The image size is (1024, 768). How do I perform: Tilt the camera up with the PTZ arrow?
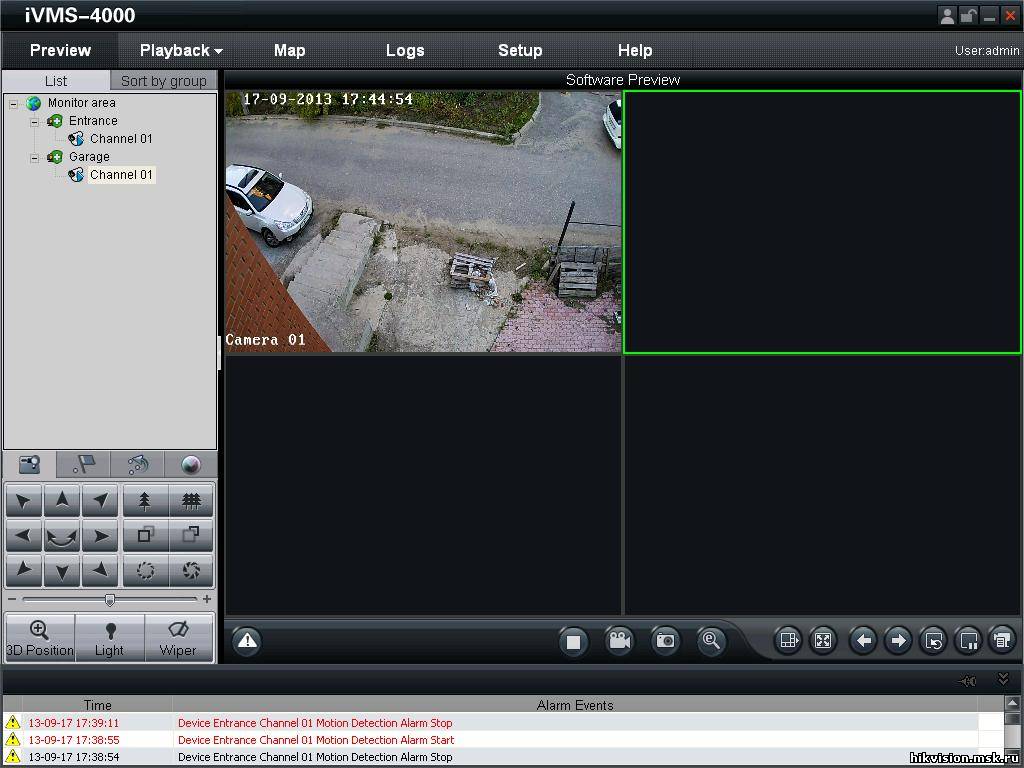[x=62, y=501]
